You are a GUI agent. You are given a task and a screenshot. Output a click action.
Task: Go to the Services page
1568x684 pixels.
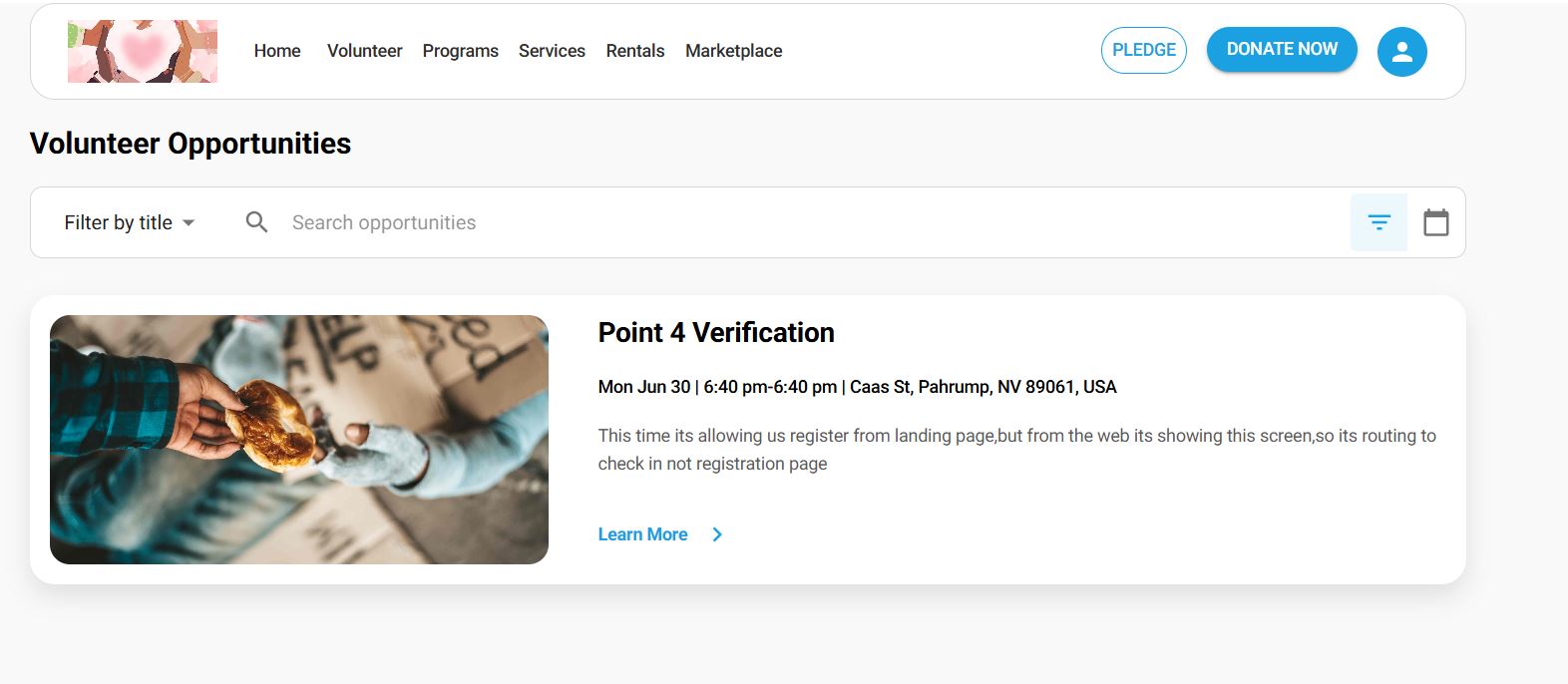click(552, 51)
